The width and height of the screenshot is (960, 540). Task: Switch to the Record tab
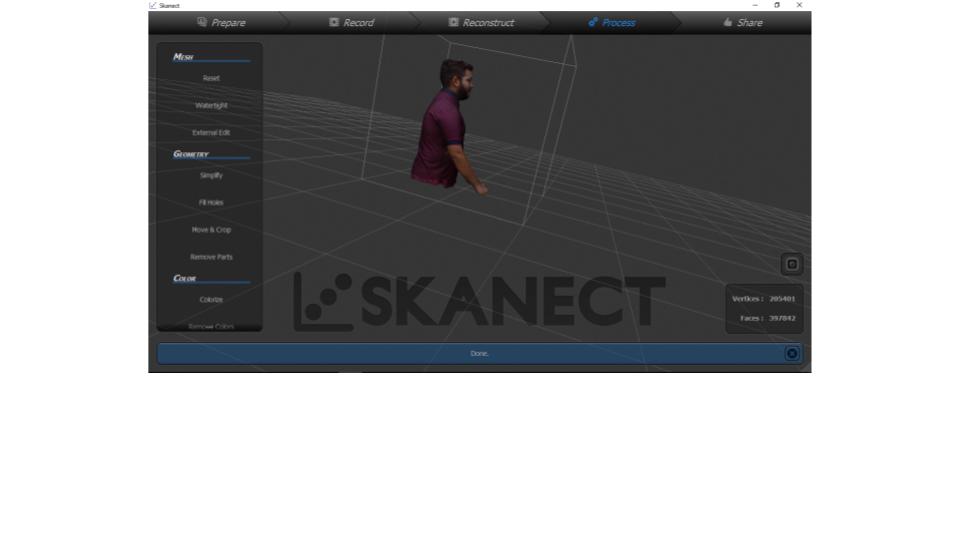(x=351, y=23)
